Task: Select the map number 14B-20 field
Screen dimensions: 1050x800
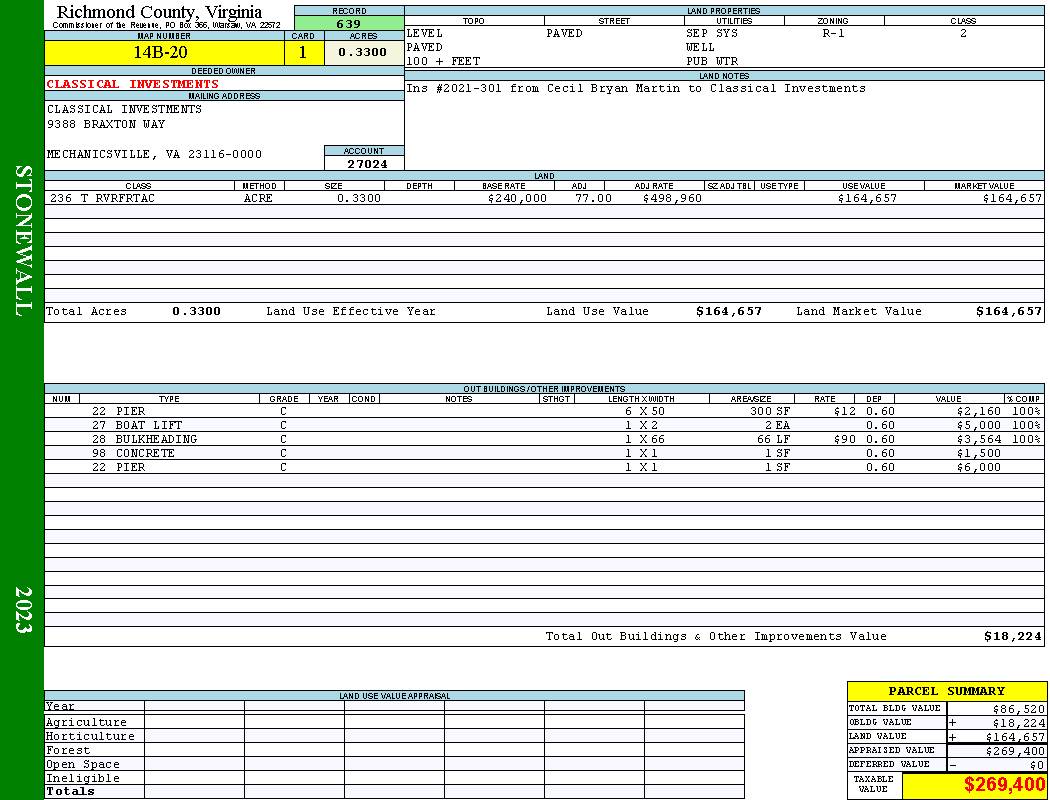Action: coord(164,53)
